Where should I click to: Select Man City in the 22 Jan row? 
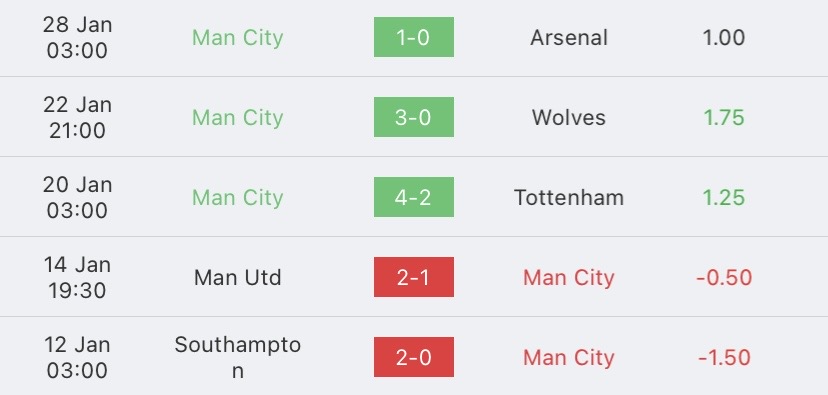(x=238, y=117)
